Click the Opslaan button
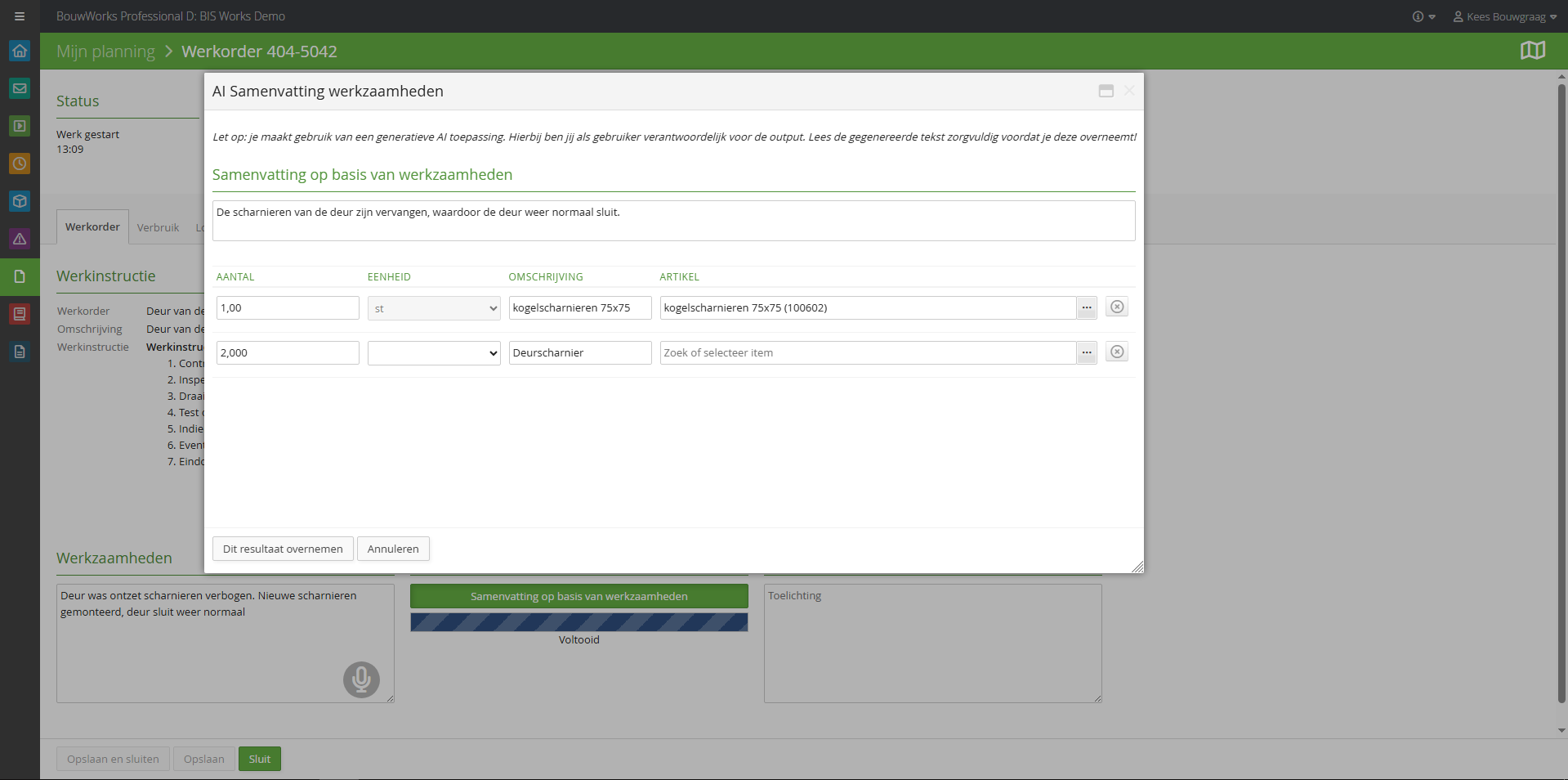 [x=204, y=759]
